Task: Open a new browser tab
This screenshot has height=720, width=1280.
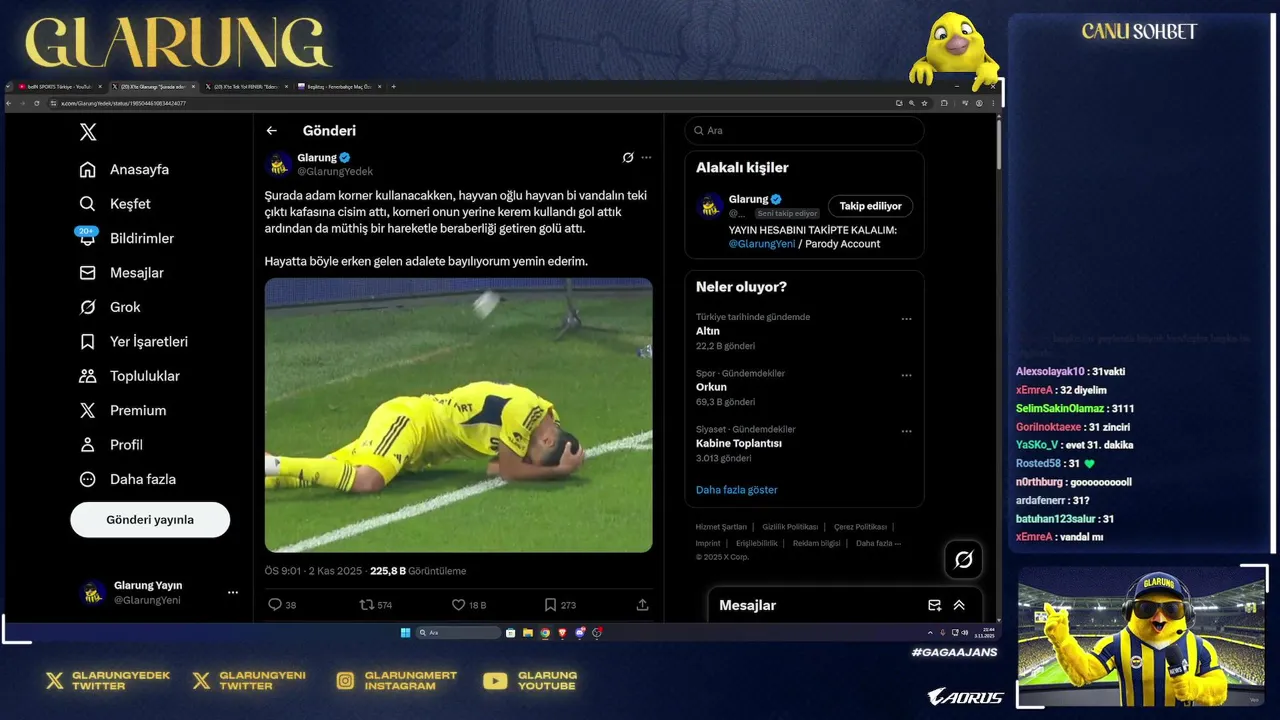Action: 393,87
